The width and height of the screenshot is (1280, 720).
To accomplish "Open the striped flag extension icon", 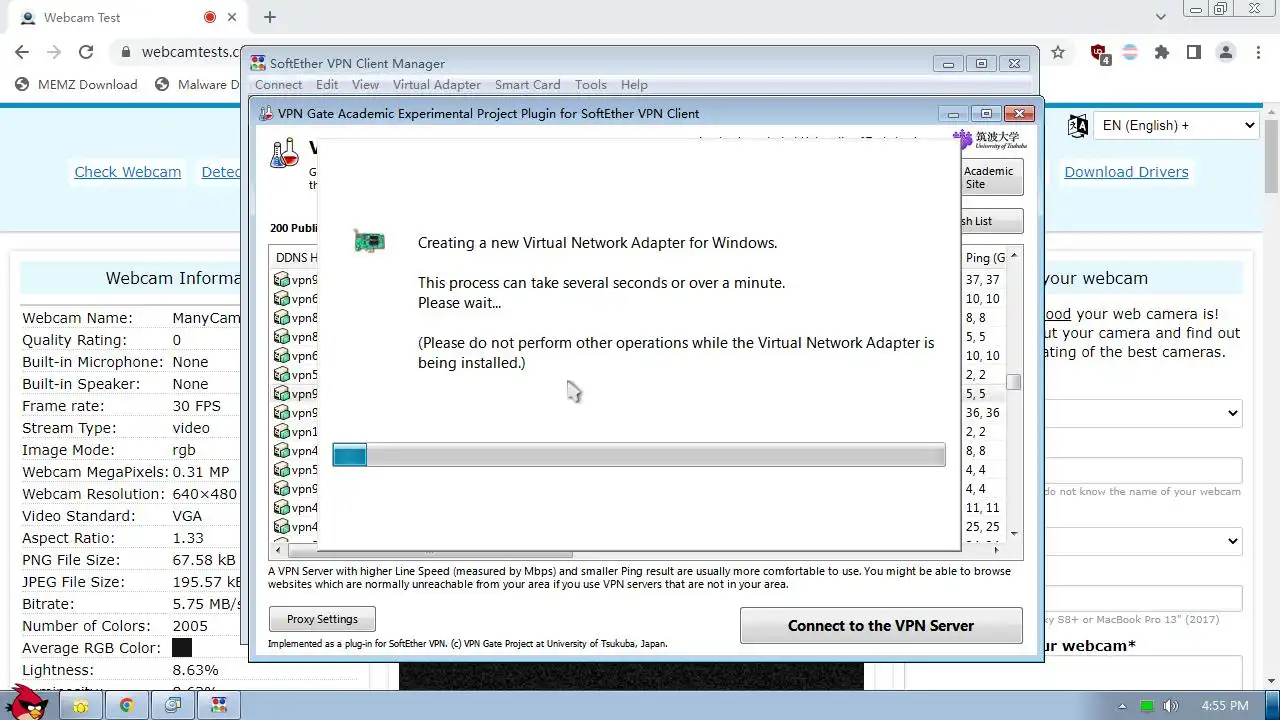I will tap(1130, 52).
